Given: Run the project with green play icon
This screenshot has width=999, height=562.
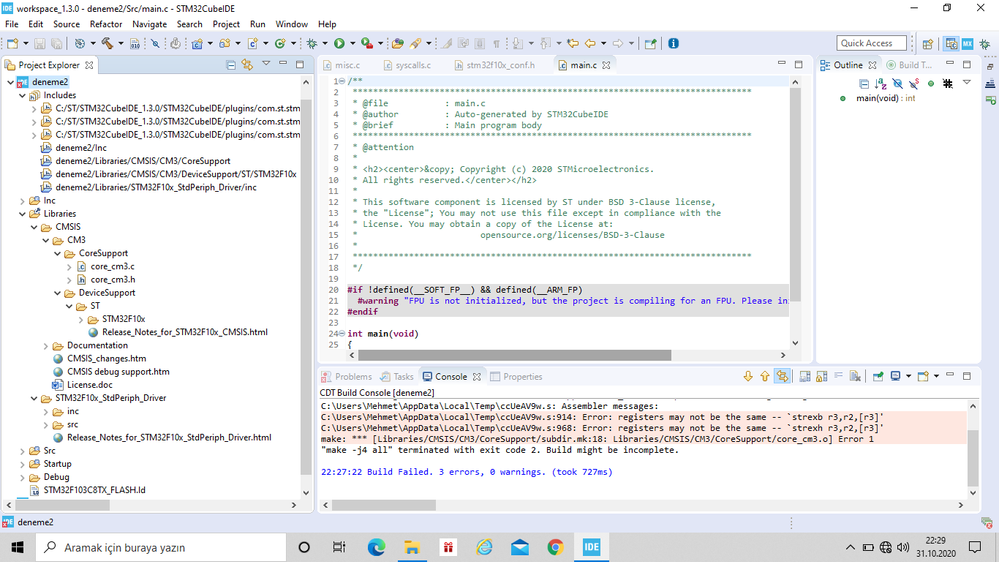Looking at the screenshot, I should pyautogui.click(x=340, y=43).
